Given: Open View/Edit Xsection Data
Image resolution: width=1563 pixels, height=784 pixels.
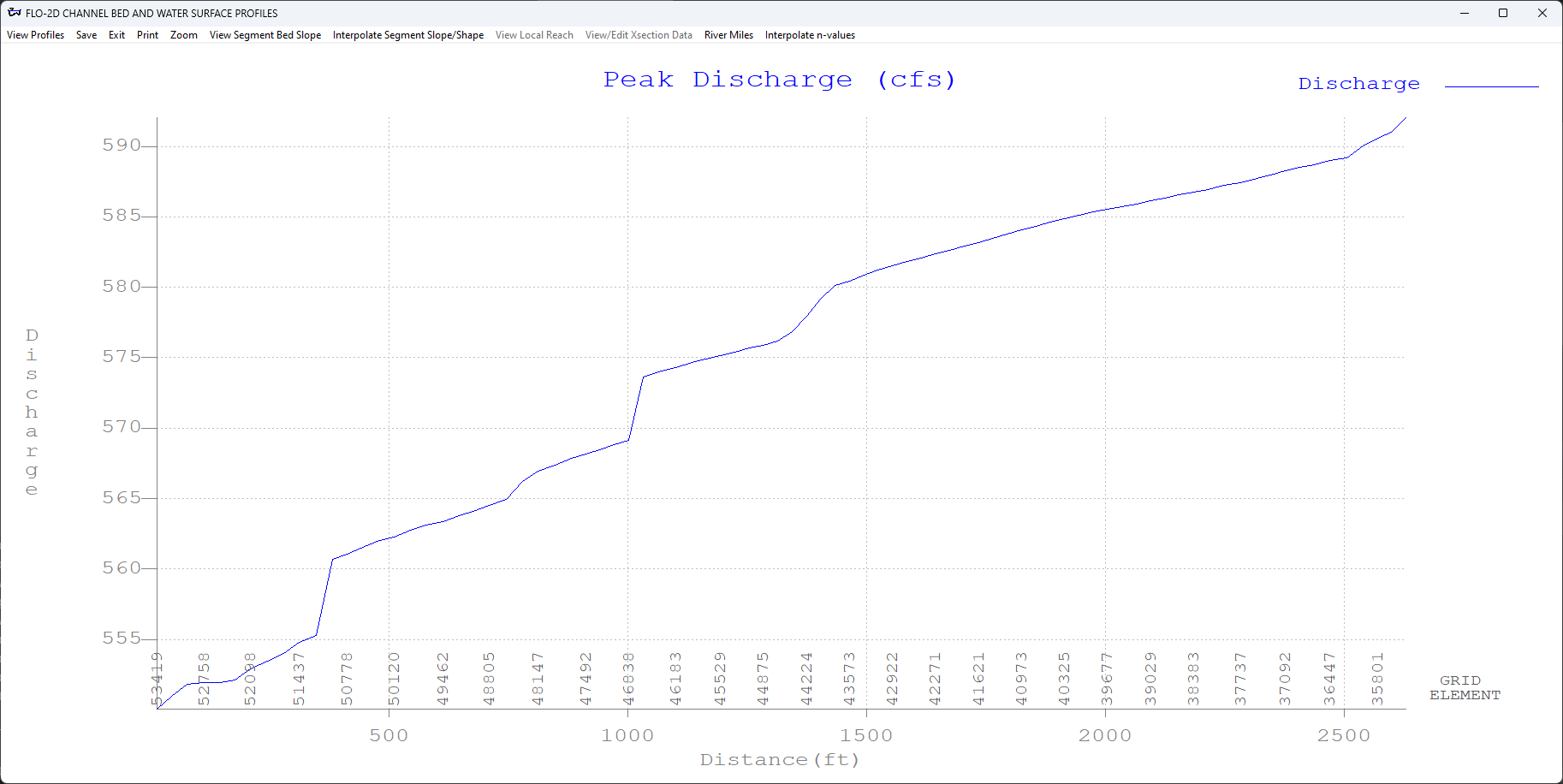Looking at the screenshot, I should tap(639, 35).
